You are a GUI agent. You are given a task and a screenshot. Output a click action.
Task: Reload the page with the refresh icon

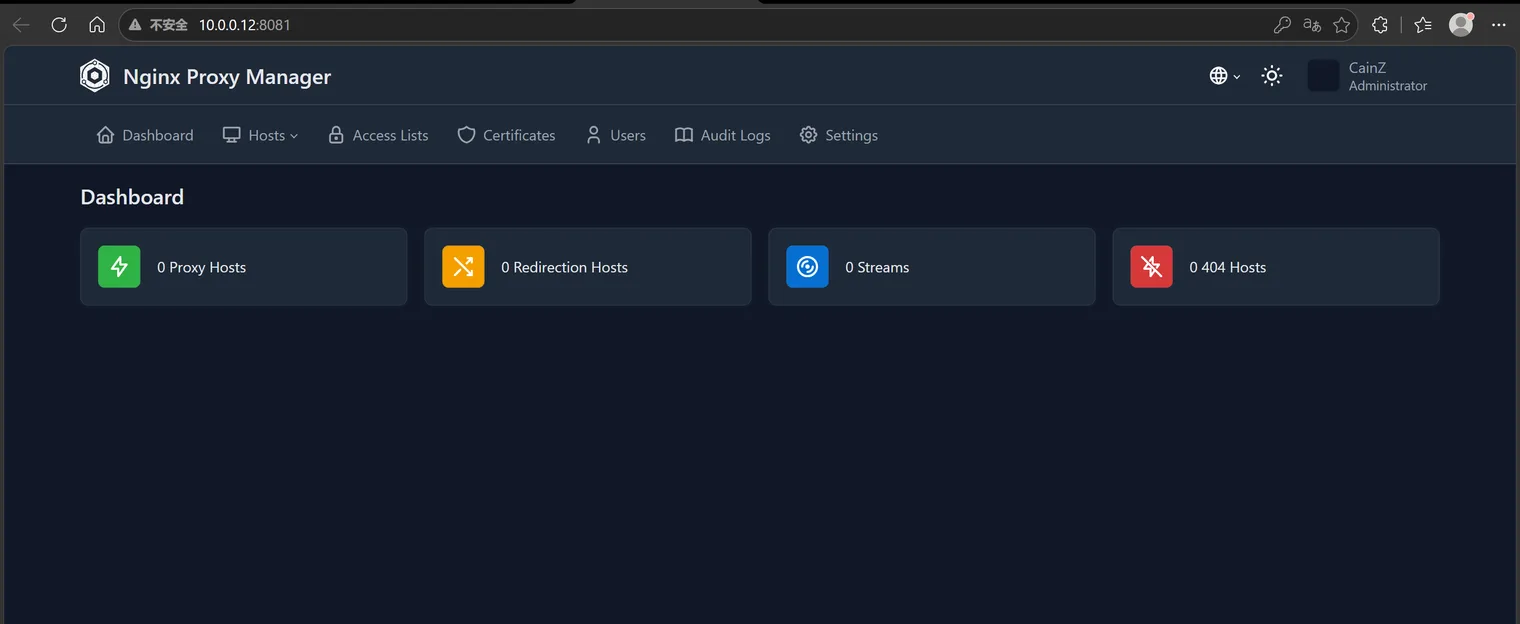click(59, 25)
